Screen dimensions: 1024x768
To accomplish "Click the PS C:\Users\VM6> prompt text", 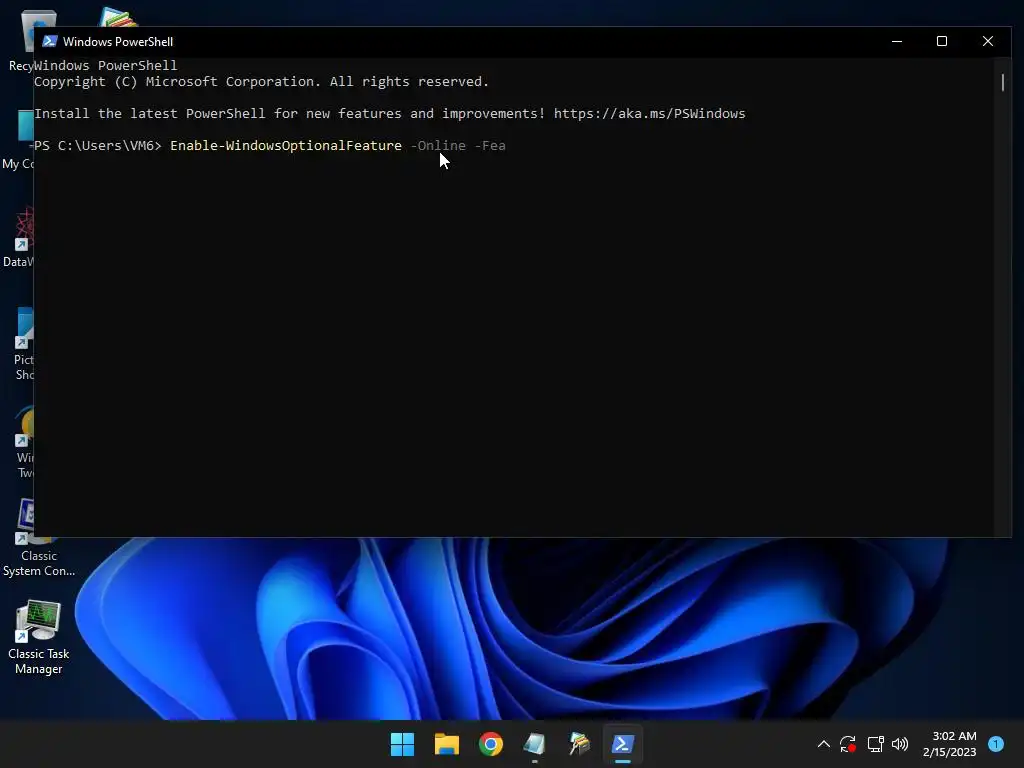I will tap(98, 146).
